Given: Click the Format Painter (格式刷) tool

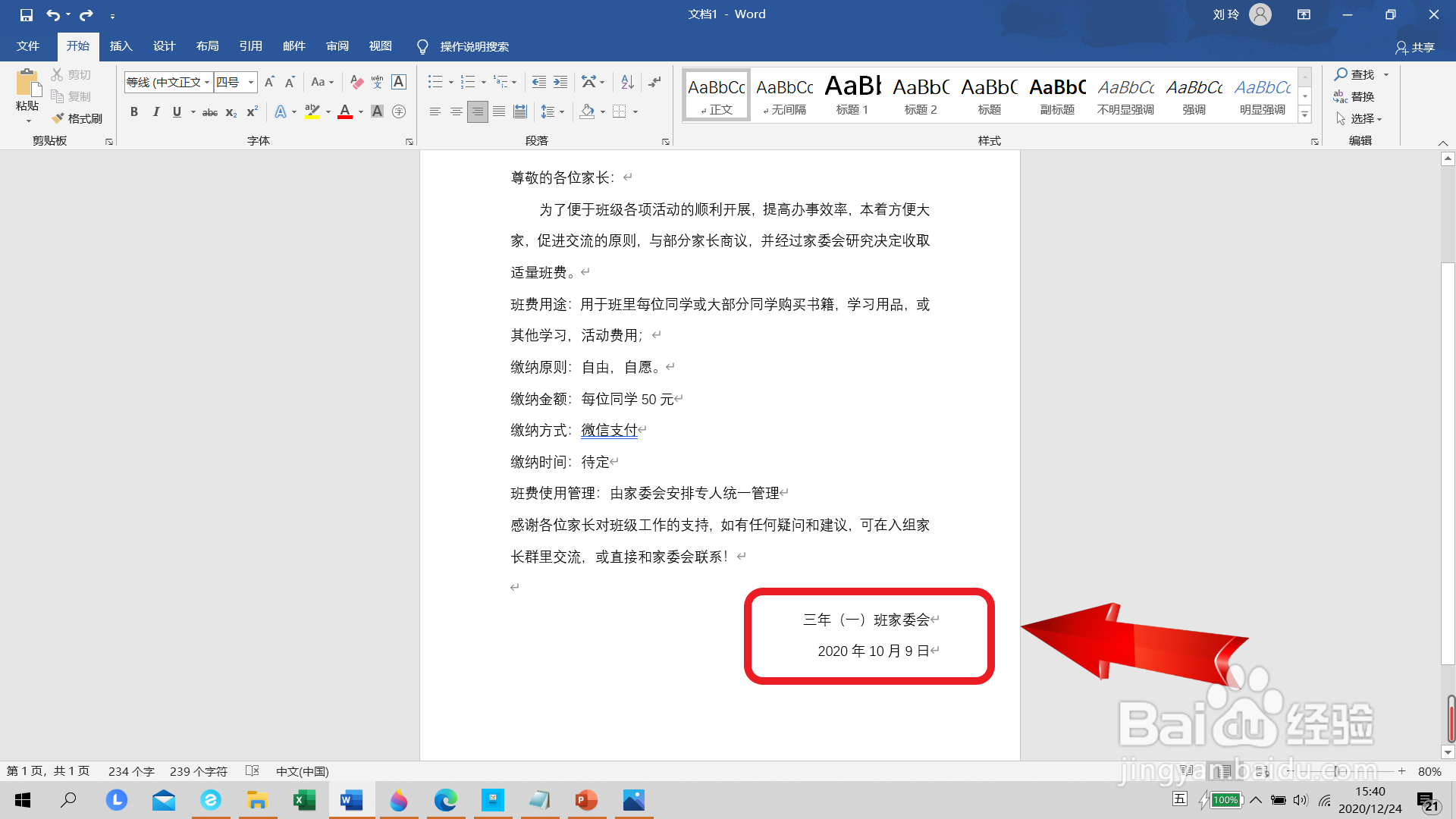Looking at the screenshot, I should coord(77,118).
